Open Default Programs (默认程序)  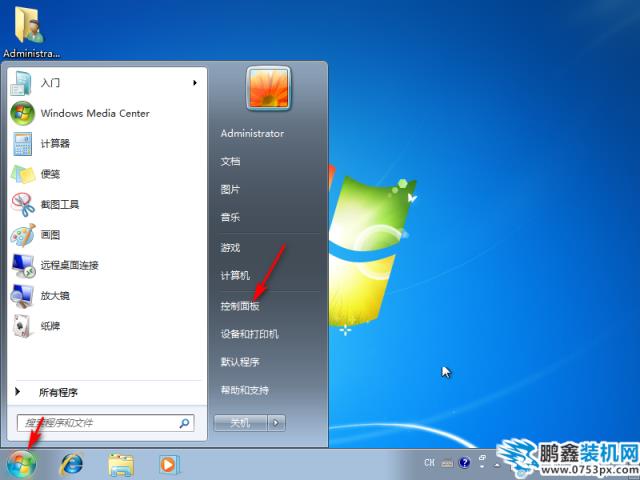tap(240, 362)
